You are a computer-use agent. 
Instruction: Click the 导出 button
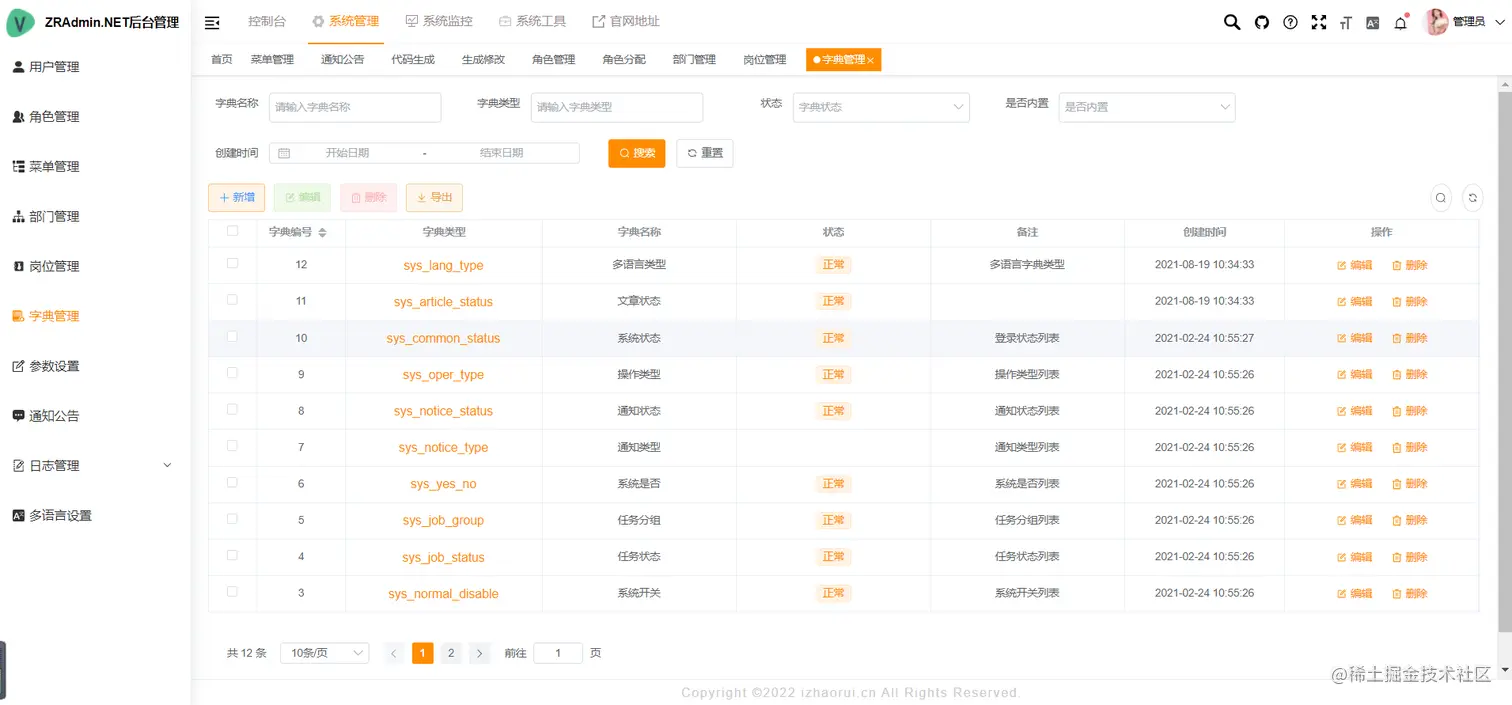(x=434, y=198)
